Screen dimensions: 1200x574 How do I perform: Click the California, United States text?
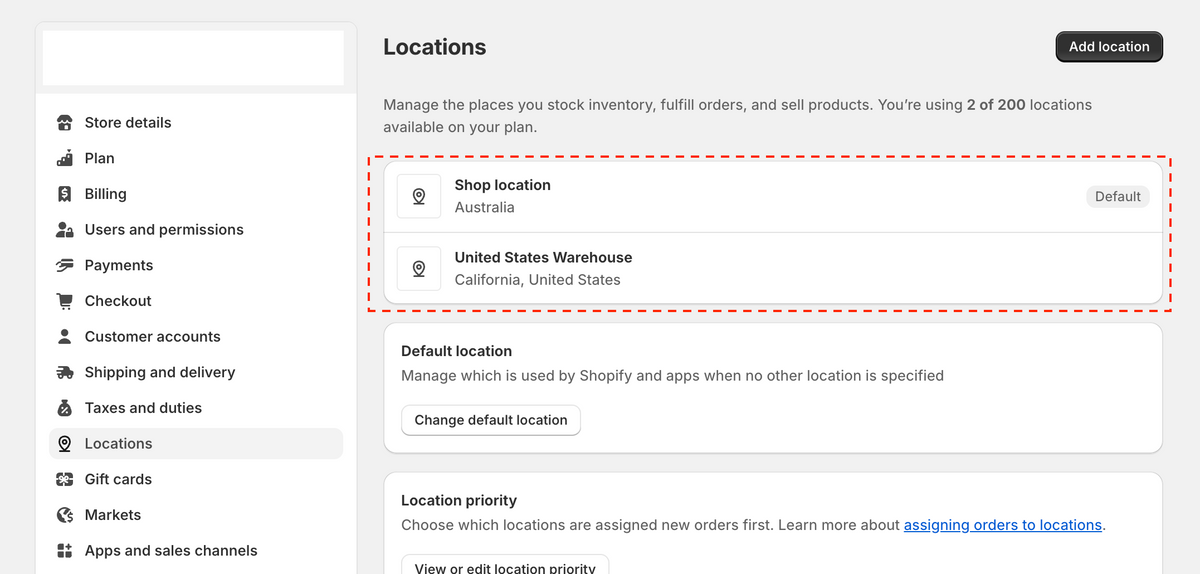coord(538,280)
